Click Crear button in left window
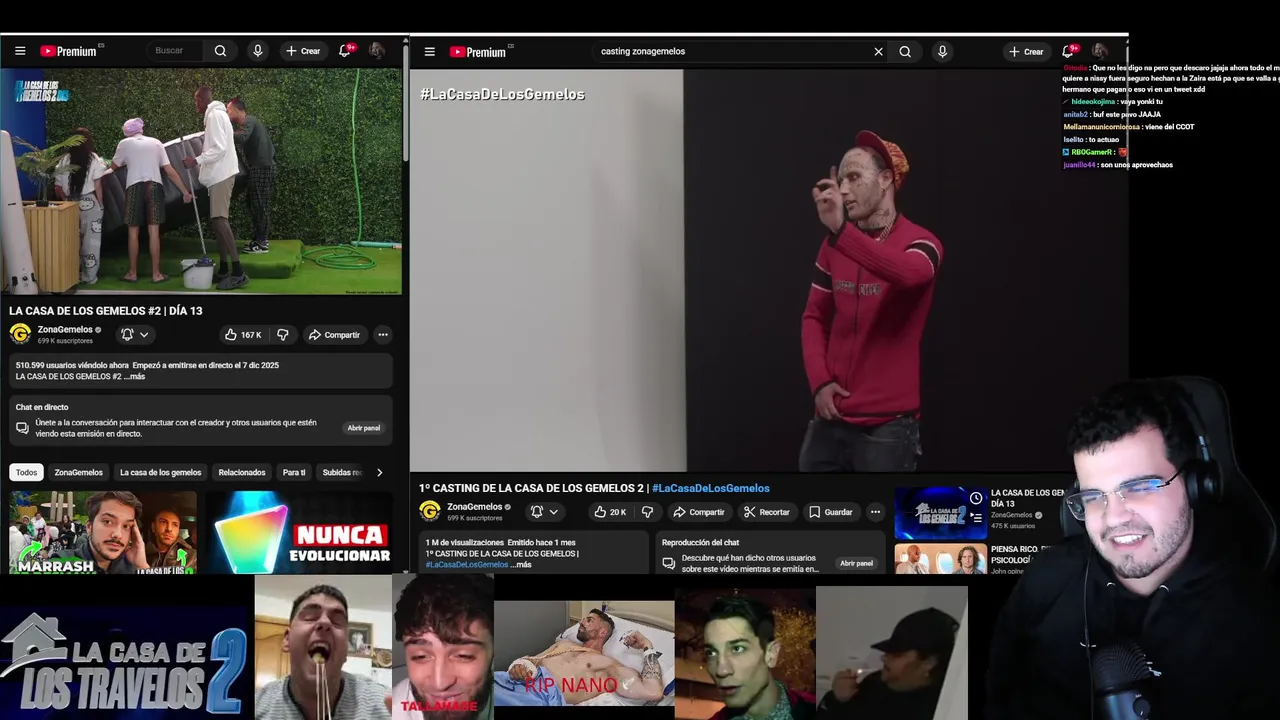Image resolution: width=1280 pixels, height=720 pixels. coord(303,51)
